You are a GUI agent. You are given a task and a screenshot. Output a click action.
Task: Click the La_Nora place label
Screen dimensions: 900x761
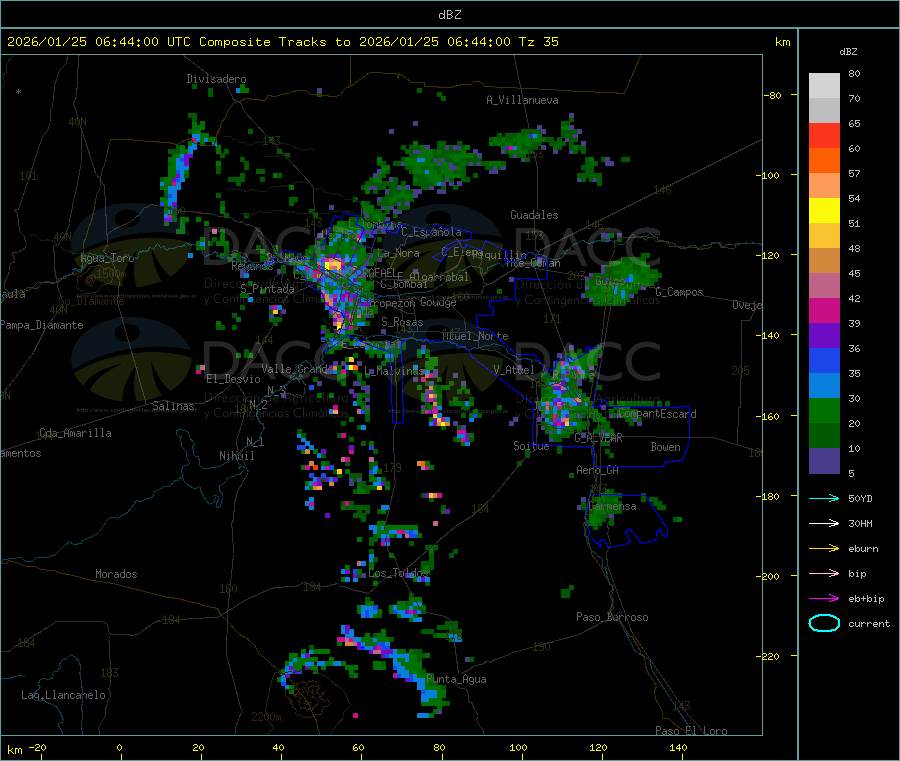(x=398, y=253)
